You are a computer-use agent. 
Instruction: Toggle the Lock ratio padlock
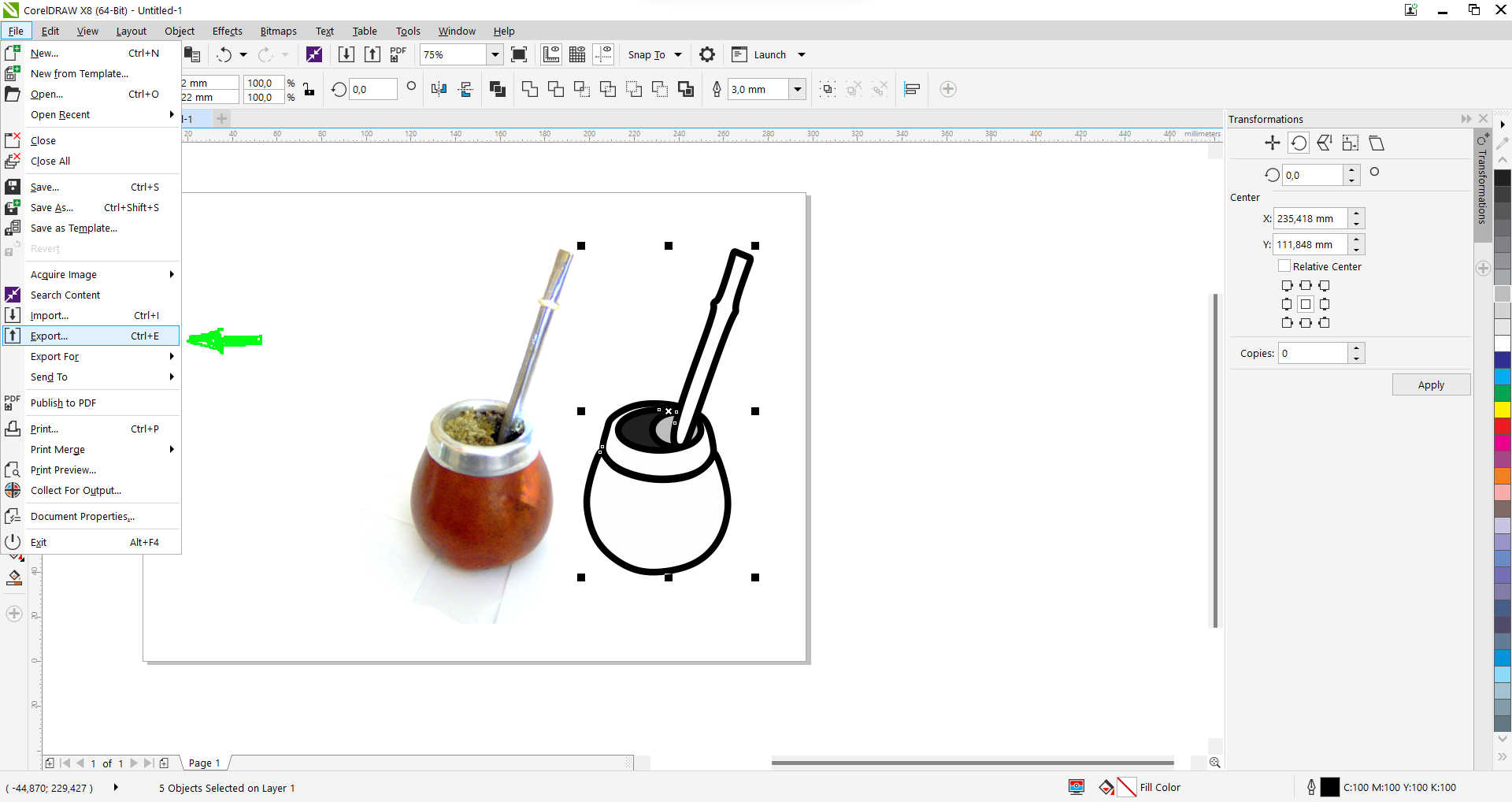(x=309, y=89)
